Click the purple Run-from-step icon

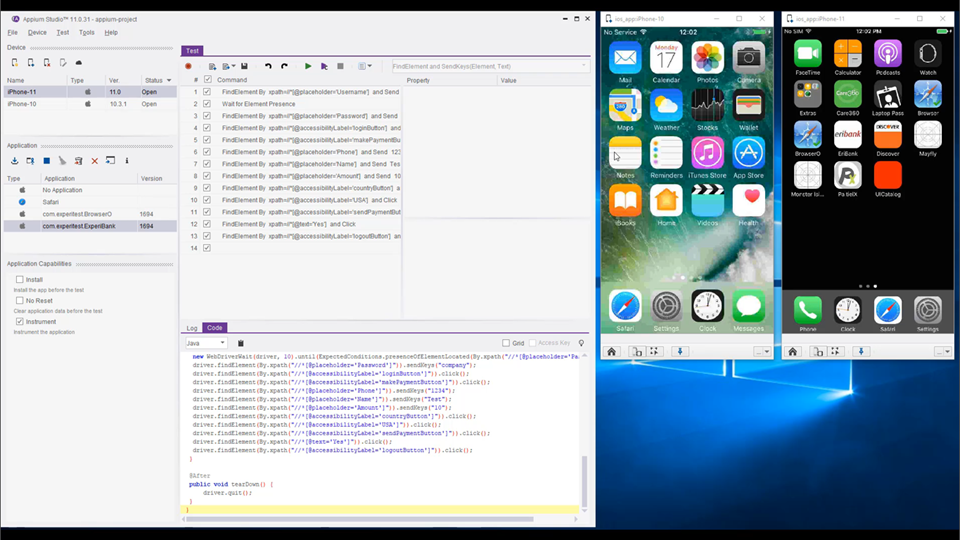pos(324,66)
